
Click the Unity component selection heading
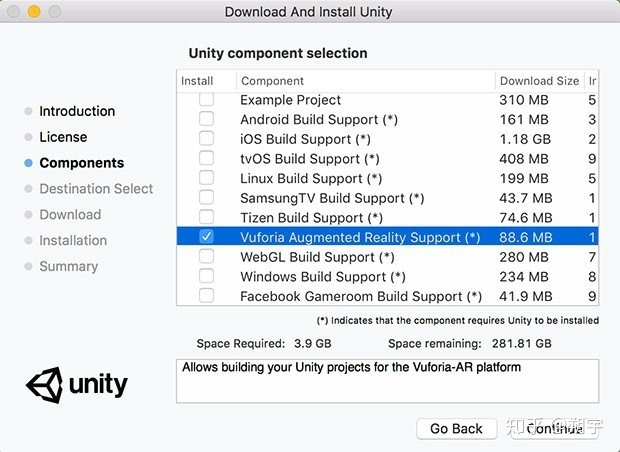(278, 53)
